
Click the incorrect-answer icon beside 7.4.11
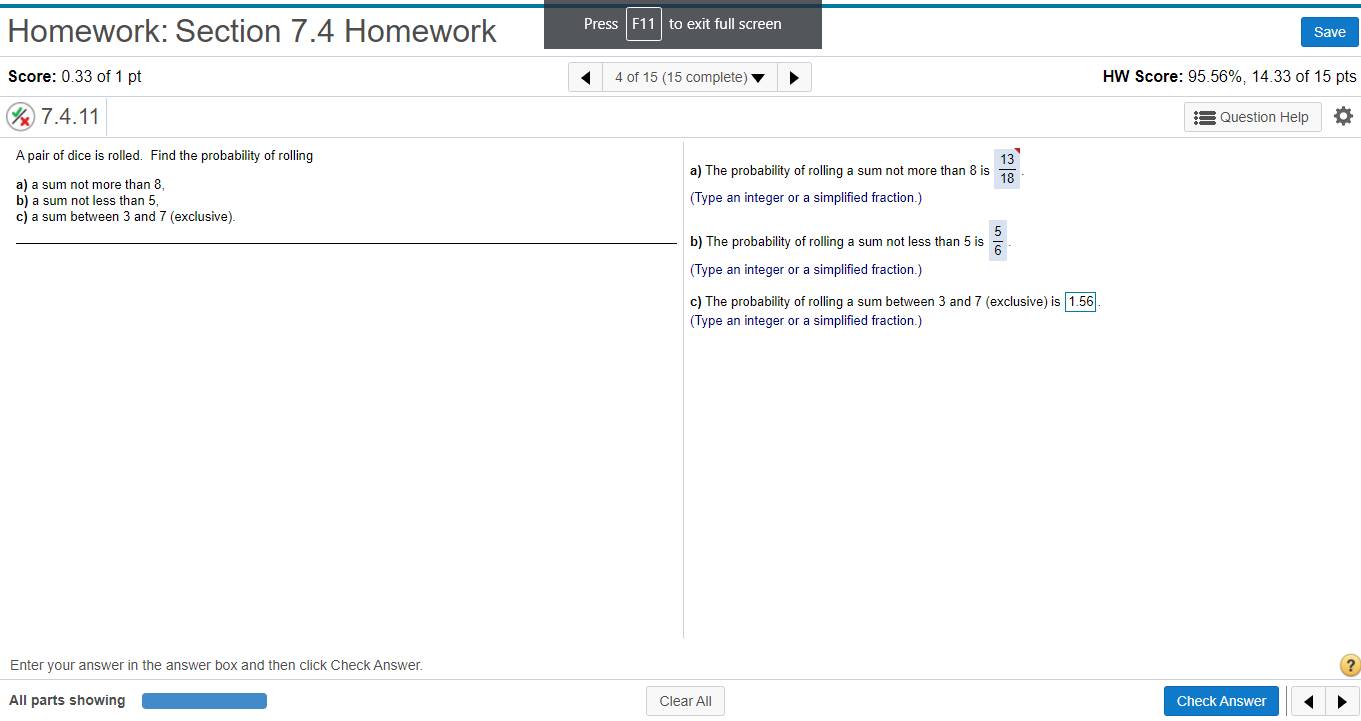tap(20, 117)
